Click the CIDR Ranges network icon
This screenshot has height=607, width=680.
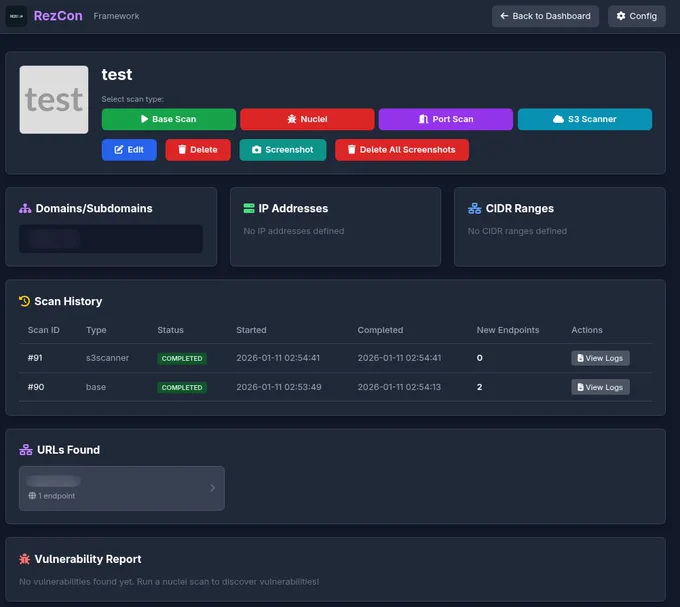point(474,209)
